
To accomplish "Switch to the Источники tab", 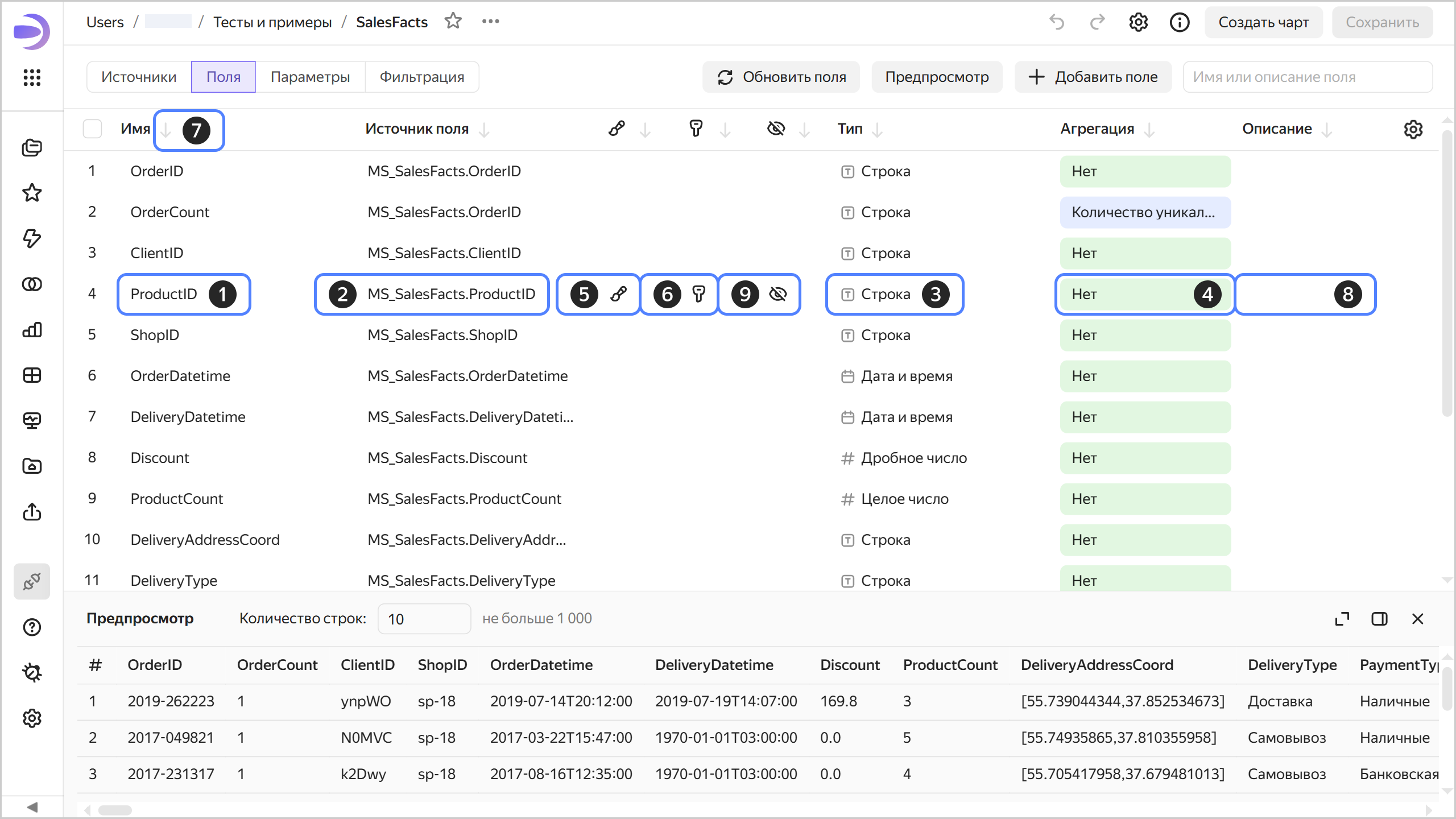I will (139, 77).
